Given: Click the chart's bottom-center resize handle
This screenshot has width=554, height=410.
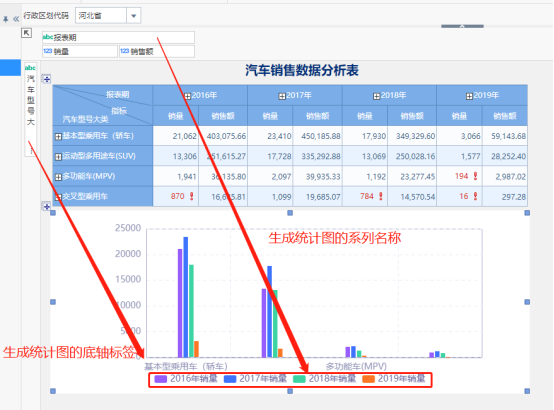Looking at the screenshot, I should 290,391.
